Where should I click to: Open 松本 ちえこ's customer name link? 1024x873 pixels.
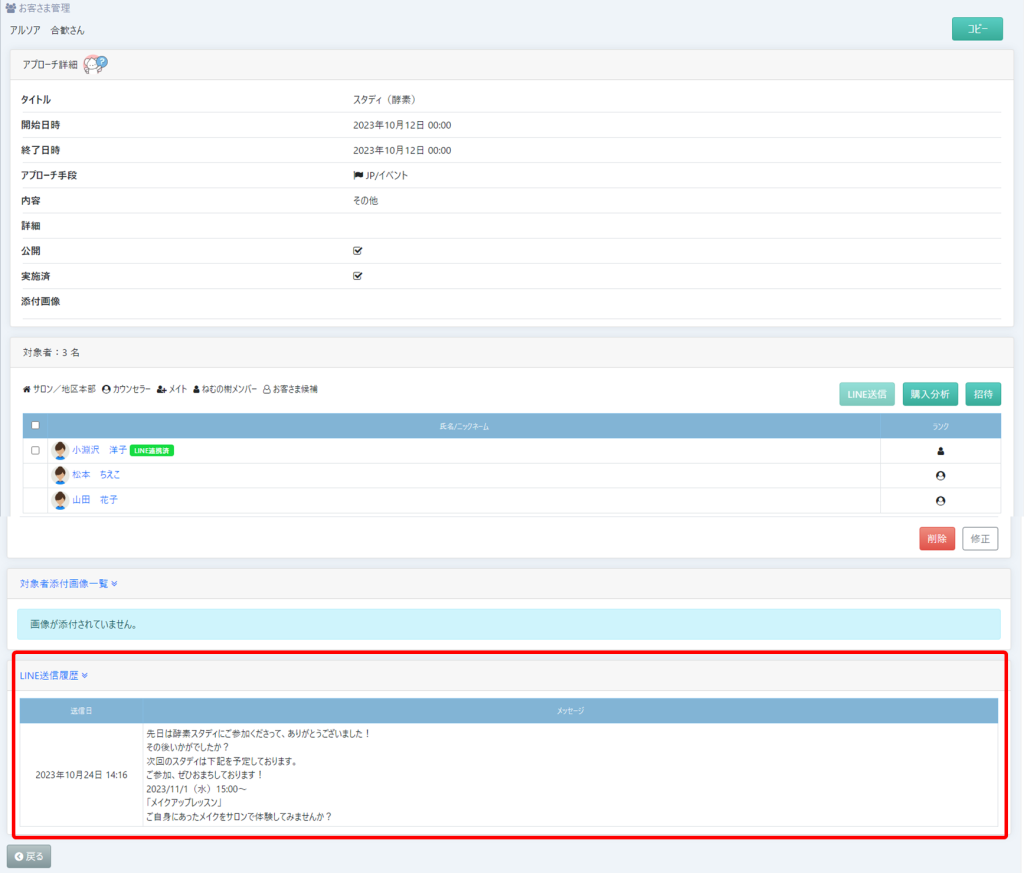click(x=95, y=475)
